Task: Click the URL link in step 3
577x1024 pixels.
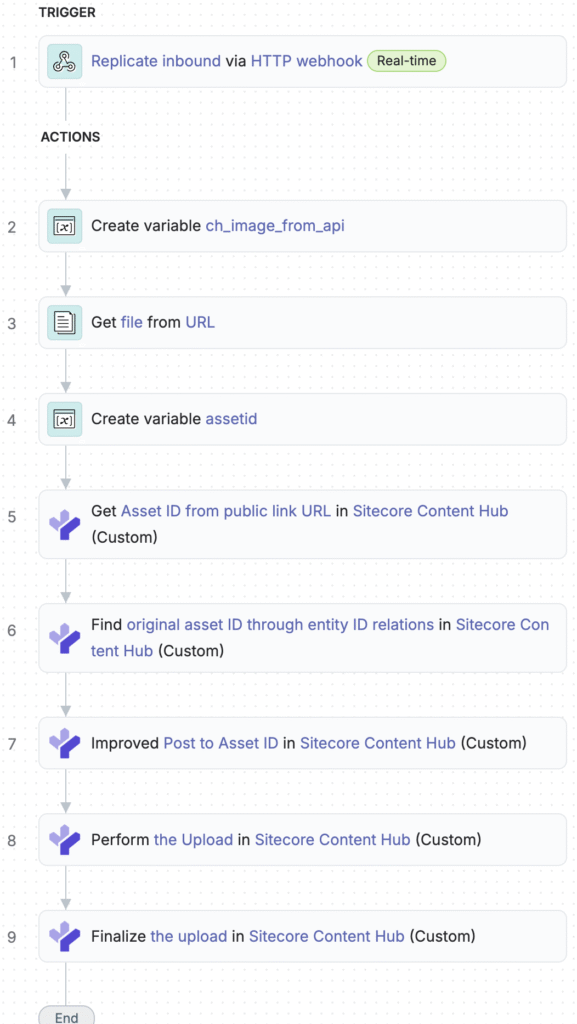Action: 200,323
